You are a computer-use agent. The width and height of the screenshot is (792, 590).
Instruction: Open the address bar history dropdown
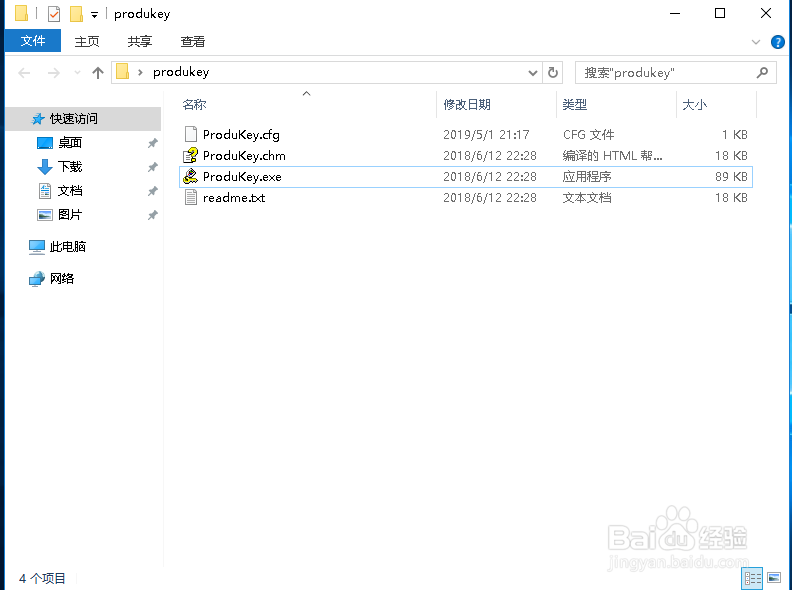click(x=532, y=73)
